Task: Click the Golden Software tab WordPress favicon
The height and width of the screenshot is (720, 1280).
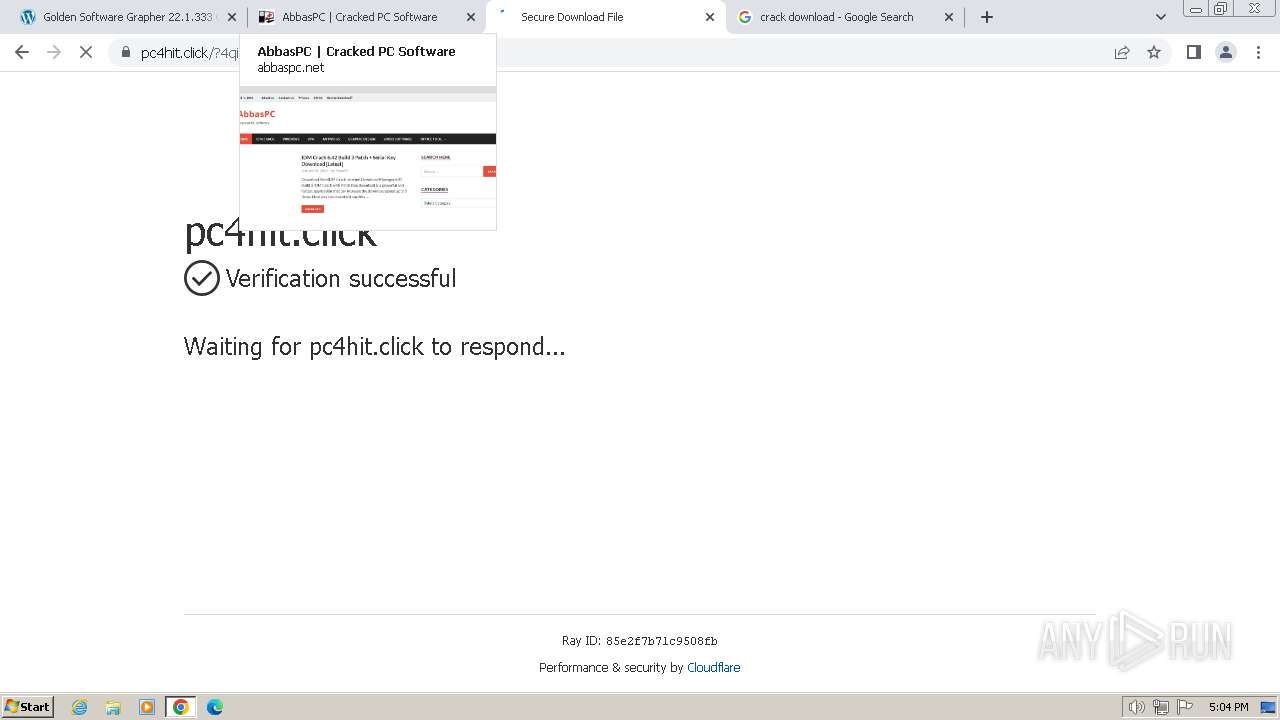Action: [x=28, y=17]
